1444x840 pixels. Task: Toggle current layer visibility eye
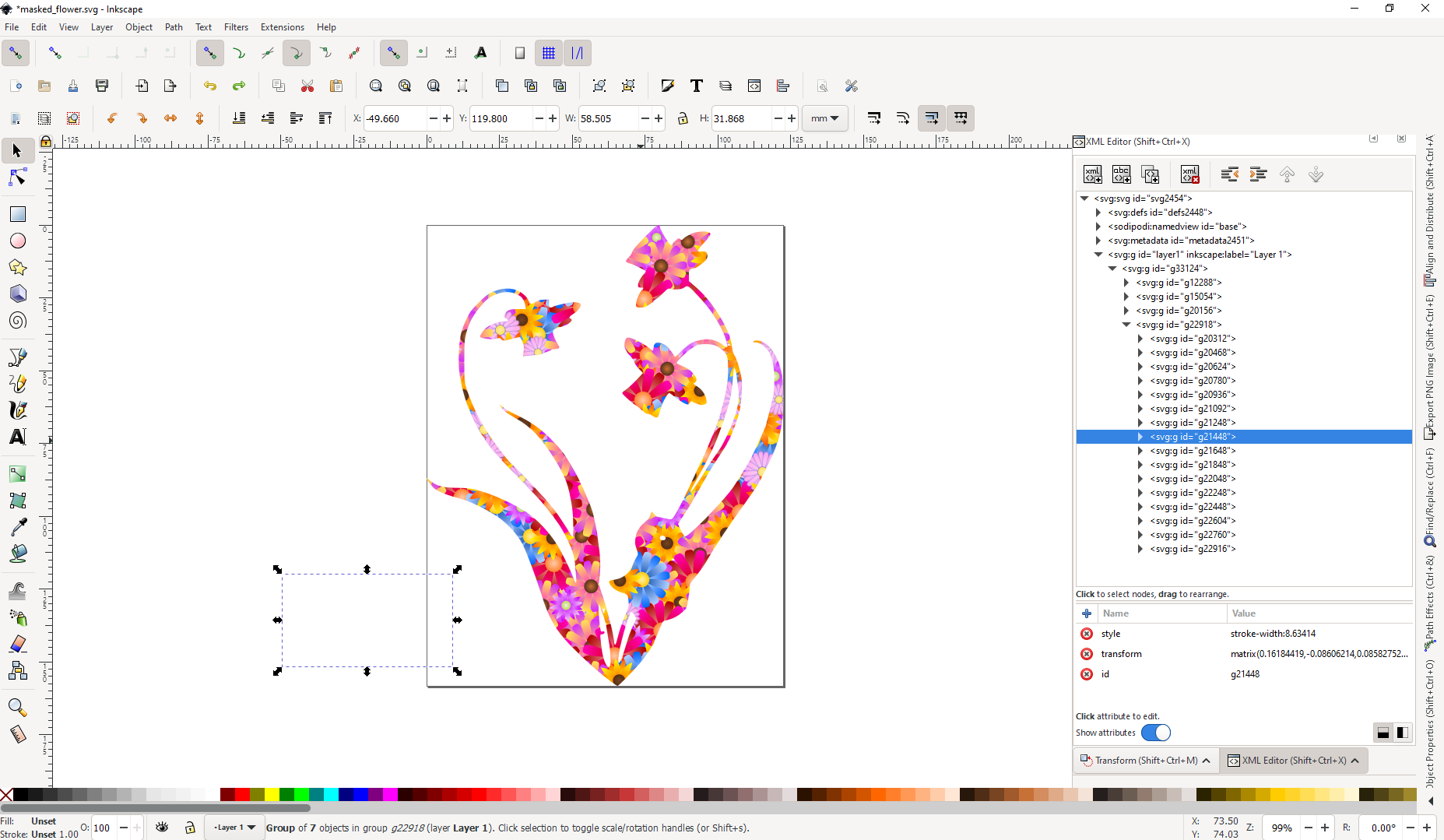coord(162,828)
